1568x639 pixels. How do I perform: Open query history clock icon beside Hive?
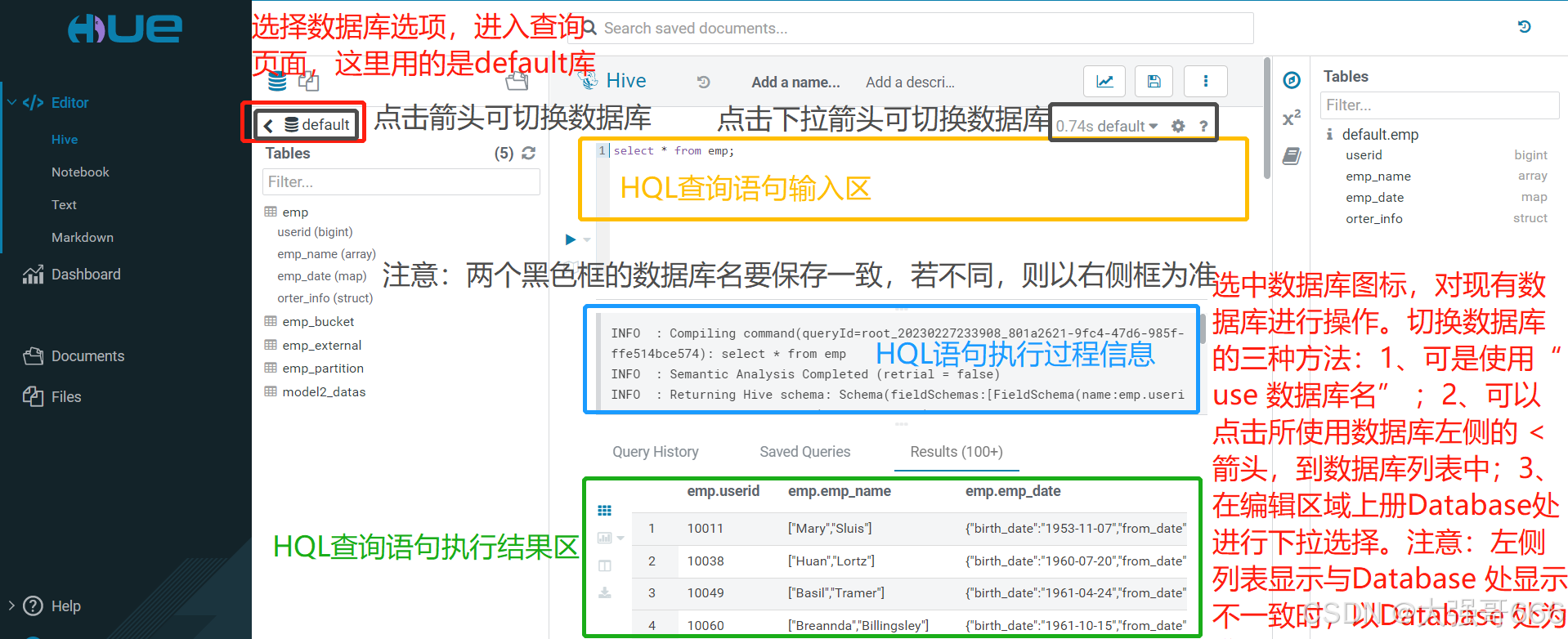(703, 82)
